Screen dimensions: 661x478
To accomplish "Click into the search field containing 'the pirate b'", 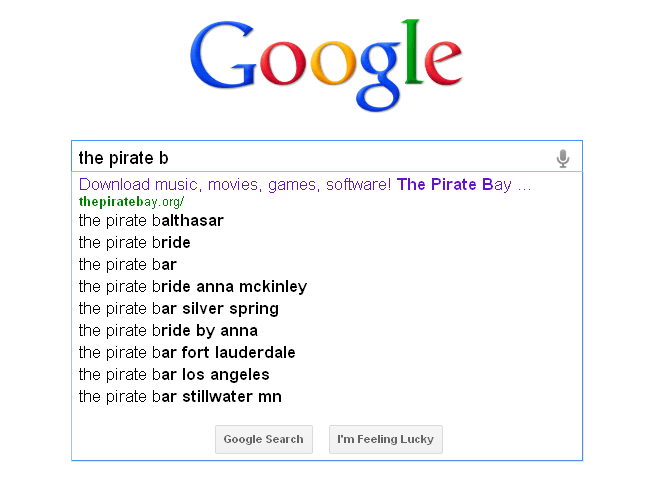I will [x=327, y=156].
